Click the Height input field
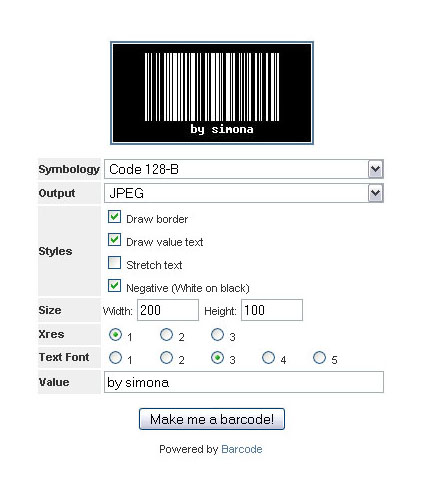The width and height of the screenshot is (424, 491). coord(272,310)
